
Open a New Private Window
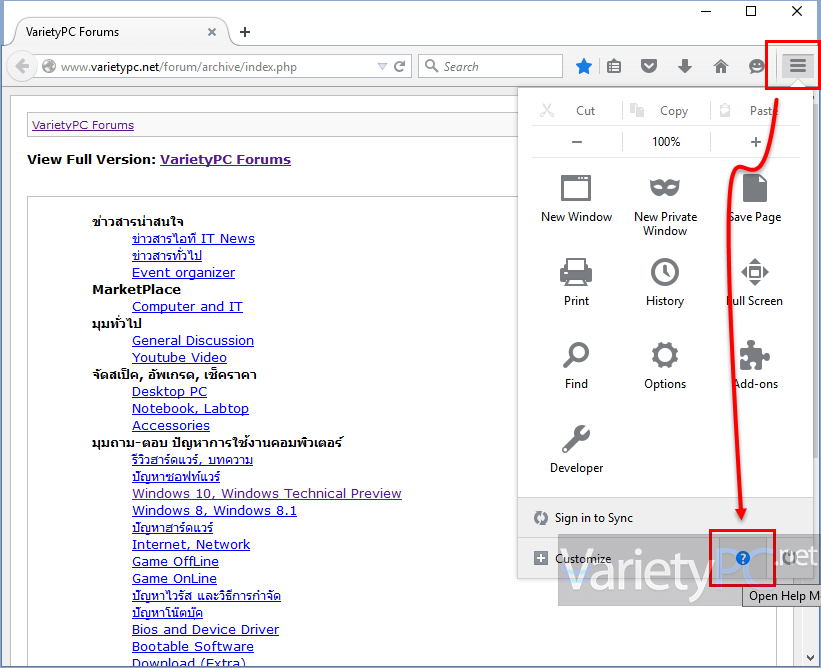(x=665, y=206)
